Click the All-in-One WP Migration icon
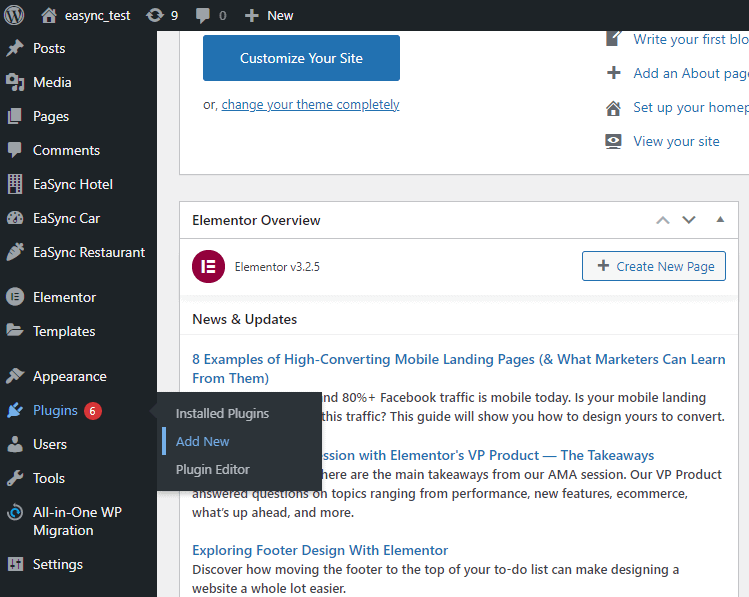Viewport: 749px width, 597px height. (15, 512)
